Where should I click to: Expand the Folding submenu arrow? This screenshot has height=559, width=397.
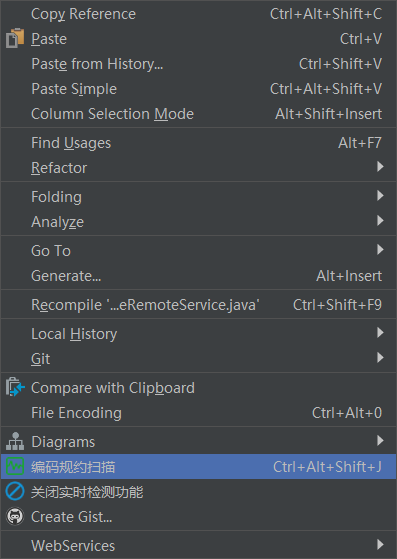(380, 196)
